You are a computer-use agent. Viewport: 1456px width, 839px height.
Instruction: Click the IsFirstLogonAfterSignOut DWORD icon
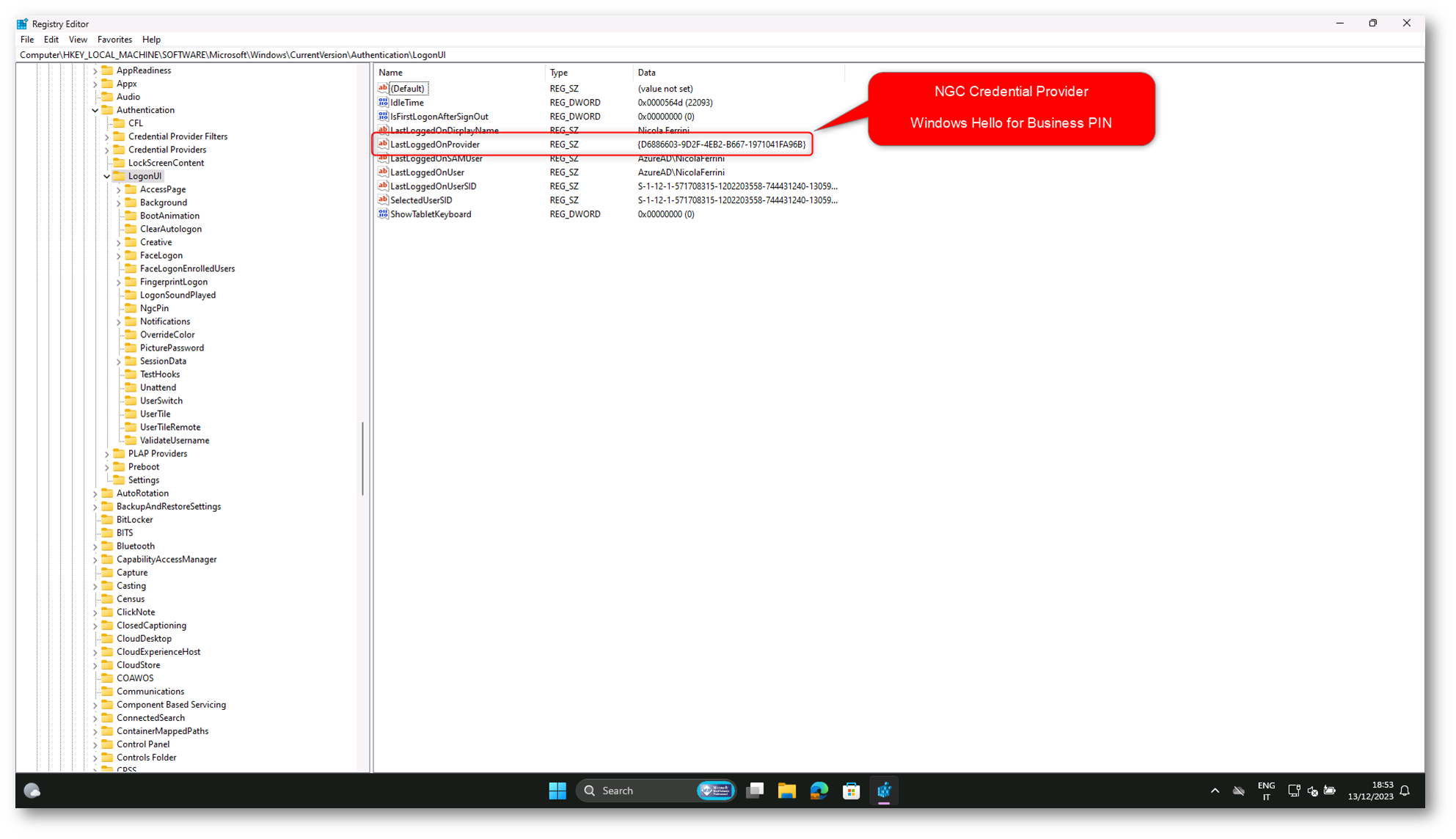[383, 117]
